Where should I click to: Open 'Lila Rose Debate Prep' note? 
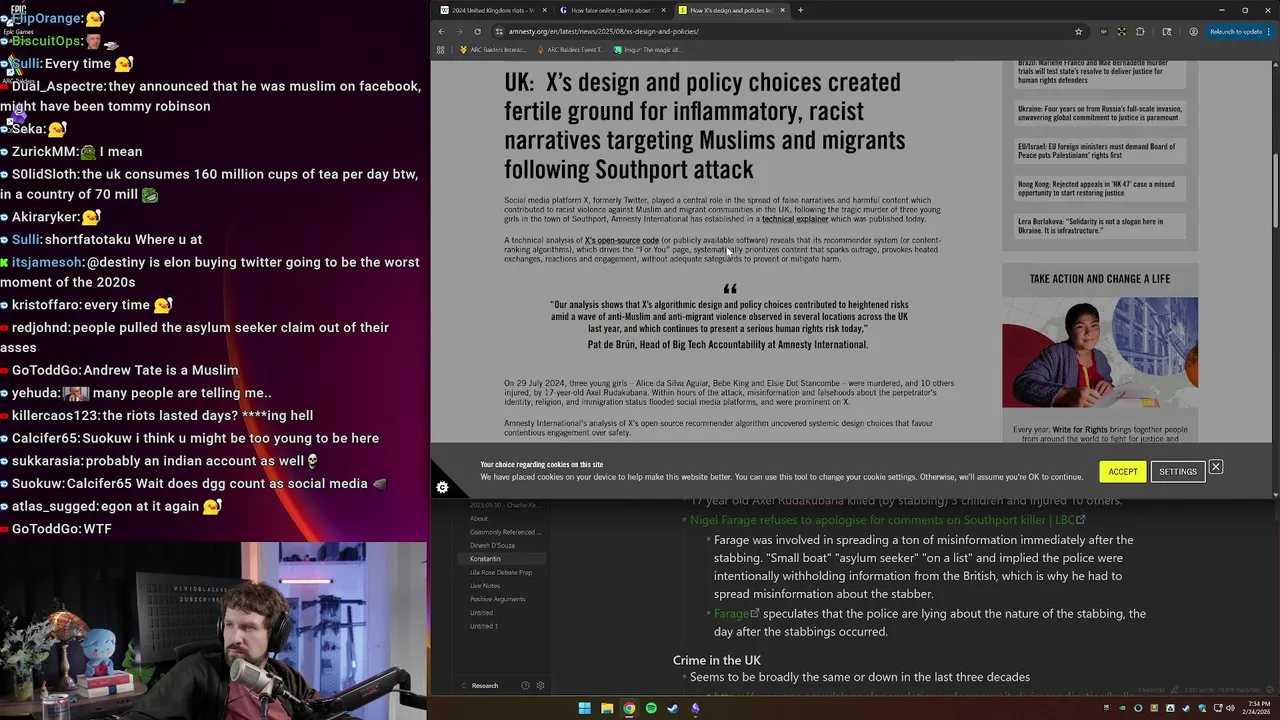[501, 572]
